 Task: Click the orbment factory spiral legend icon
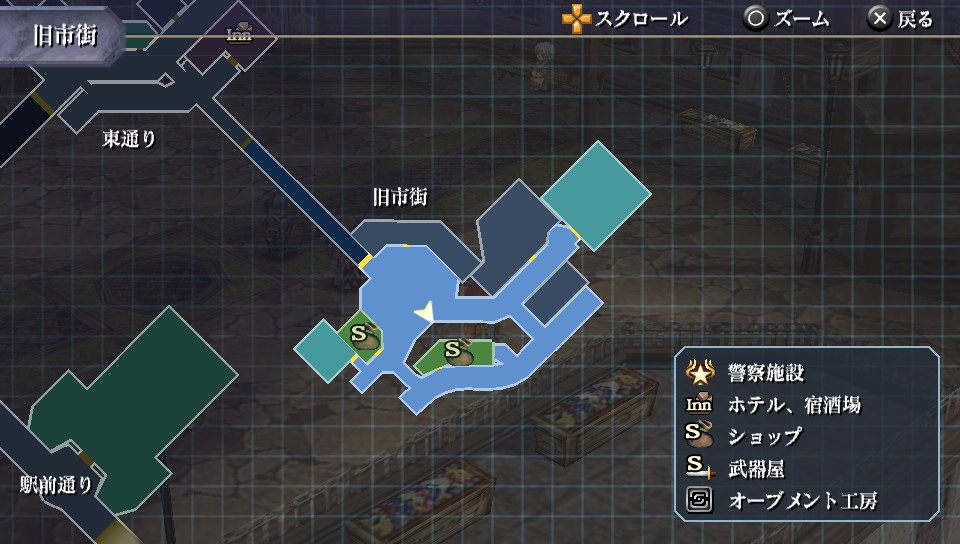tap(700, 500)
